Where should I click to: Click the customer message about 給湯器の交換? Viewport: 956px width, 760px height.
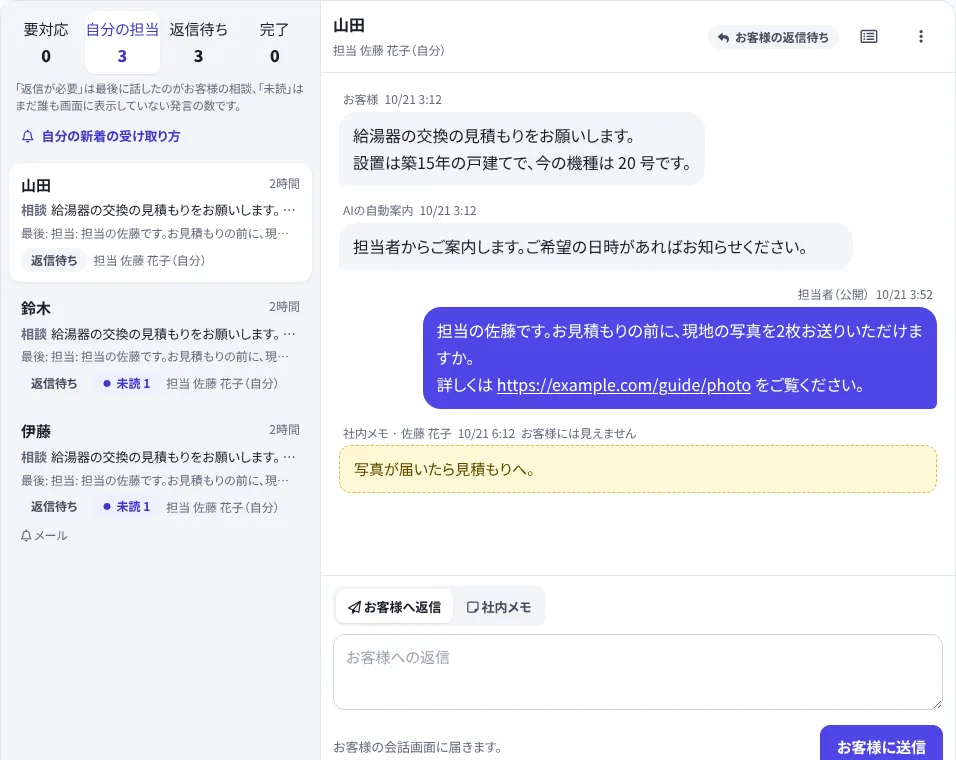click(x=522, y=149)
